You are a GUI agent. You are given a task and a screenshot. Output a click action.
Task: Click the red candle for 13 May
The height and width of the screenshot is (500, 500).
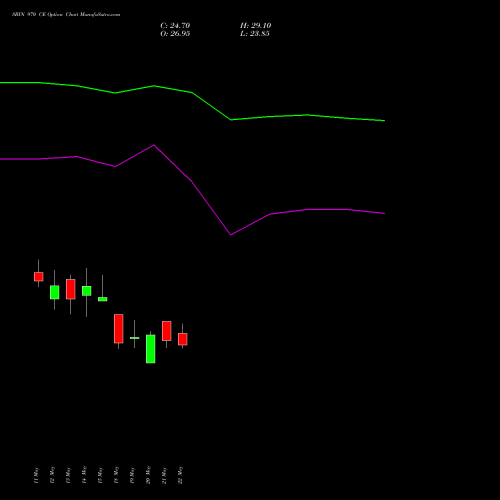click(71, 289)
